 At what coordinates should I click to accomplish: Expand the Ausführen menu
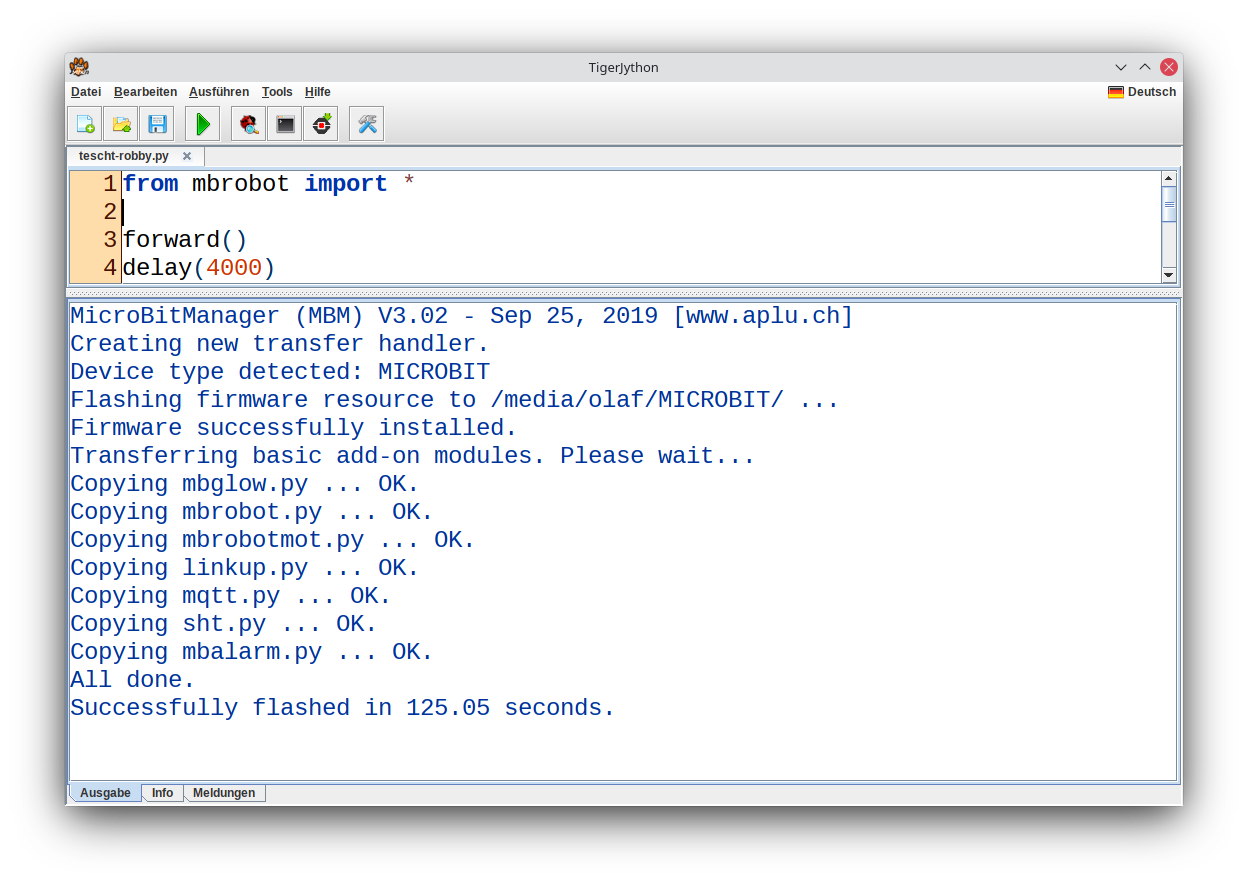pyautogui.click(x=219, y=92)
